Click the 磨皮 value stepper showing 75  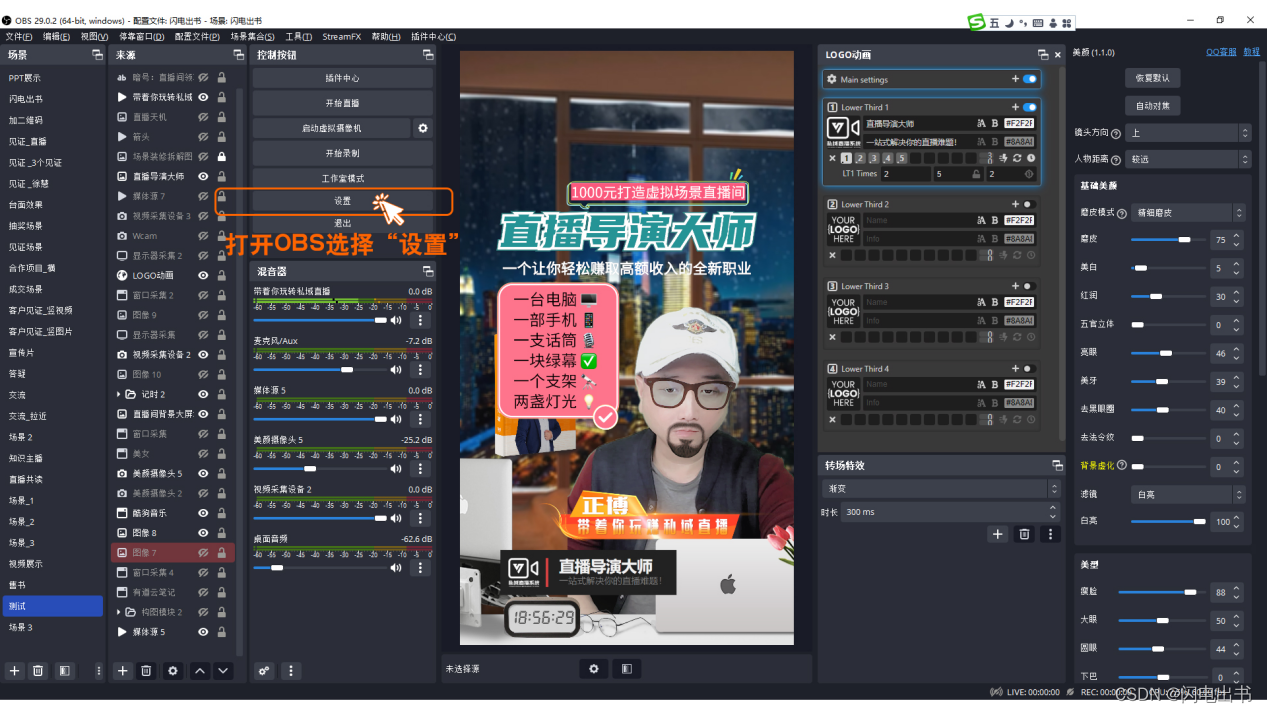1226,240
